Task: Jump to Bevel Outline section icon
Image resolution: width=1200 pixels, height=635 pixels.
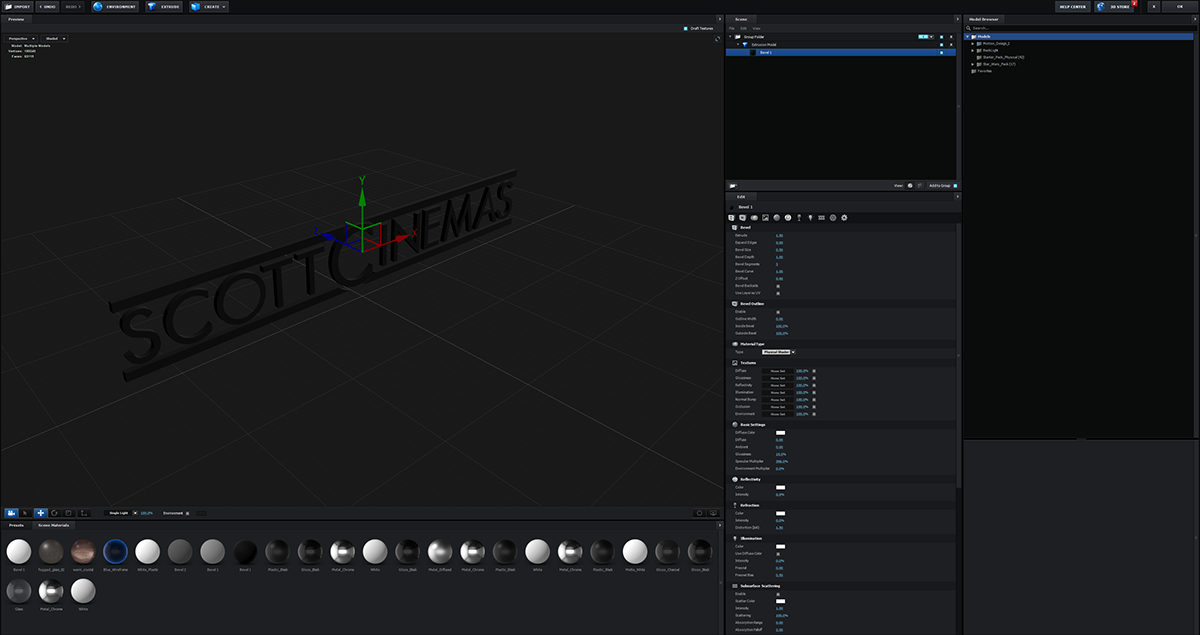Action: pos(743,217)
